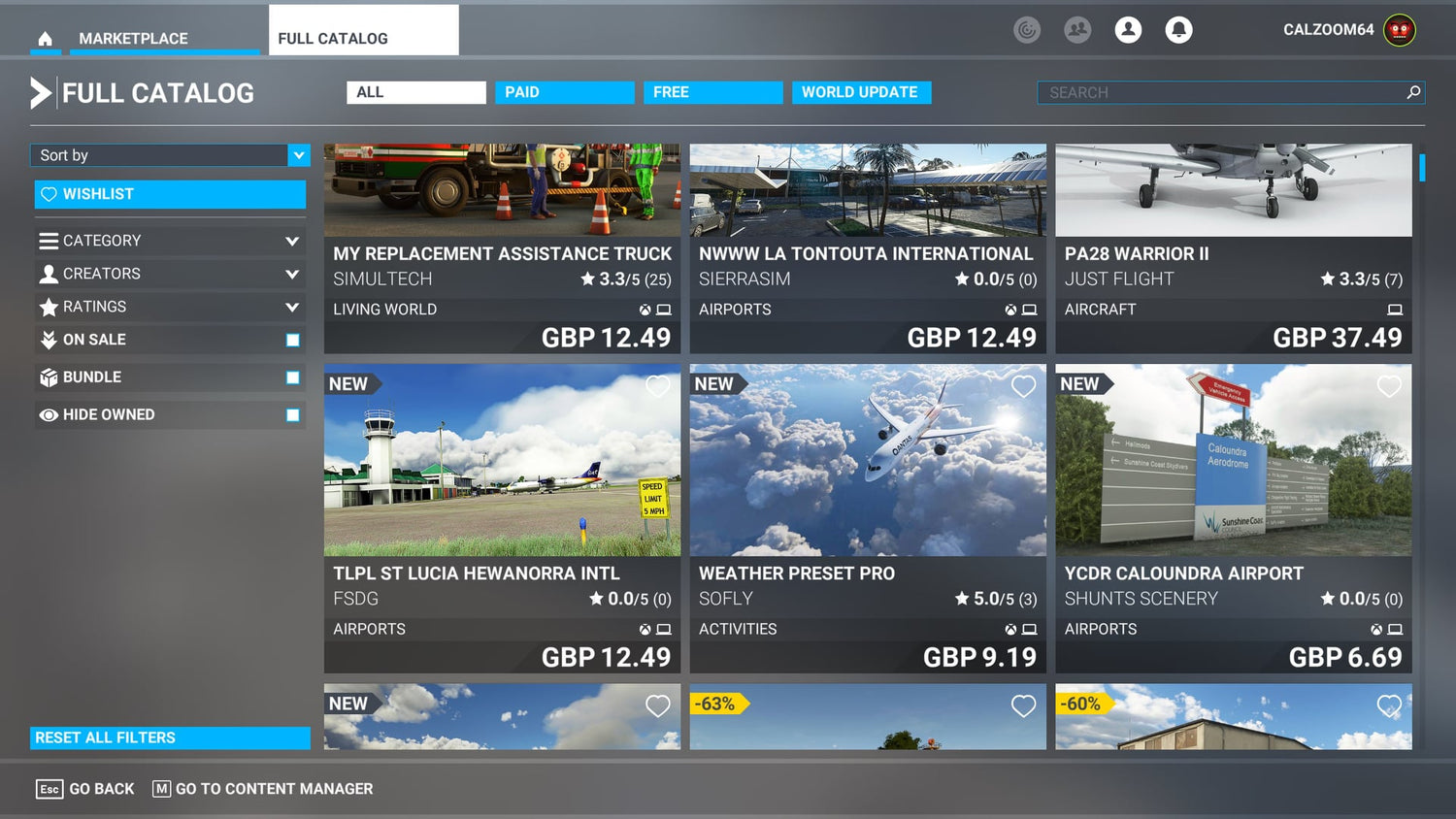Click the home icon next to Marketplace
This screenshot has height=819, width=1456.
pyautogui.click(x=45, y=37)
